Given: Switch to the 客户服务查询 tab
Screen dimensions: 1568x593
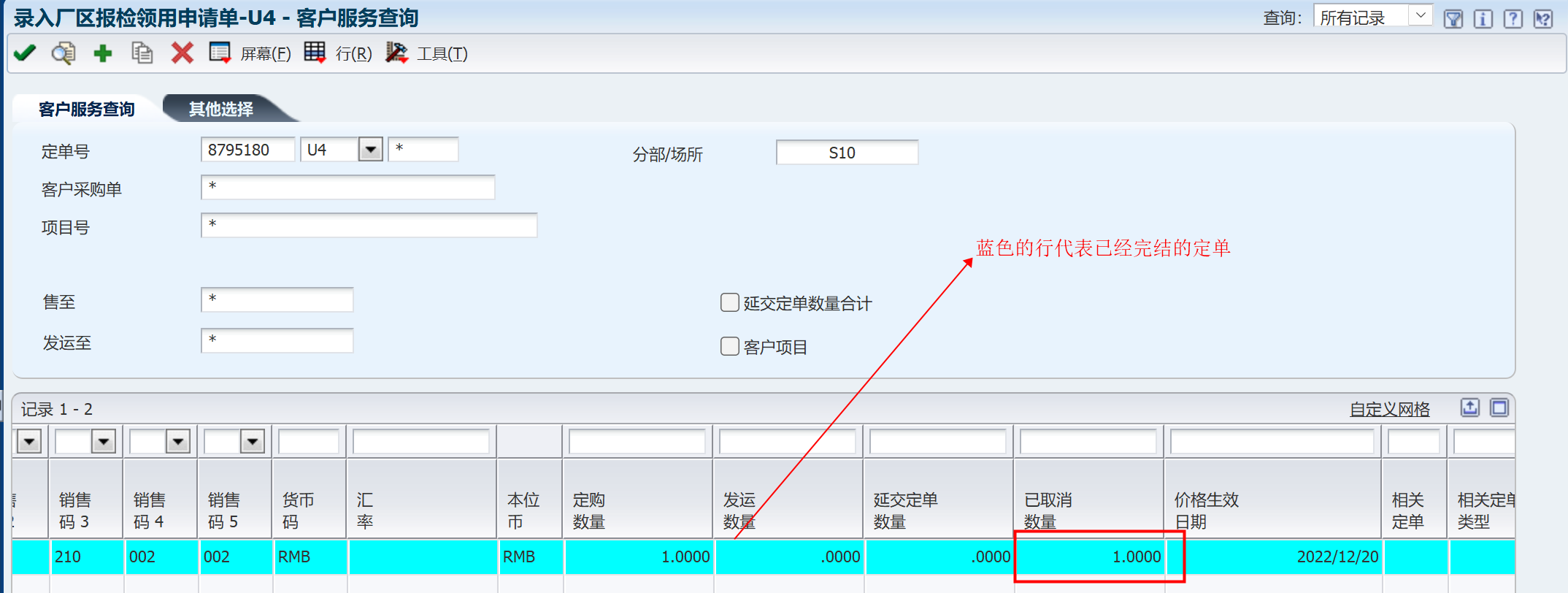Looking at the screenshot, I should click(86, 109).
